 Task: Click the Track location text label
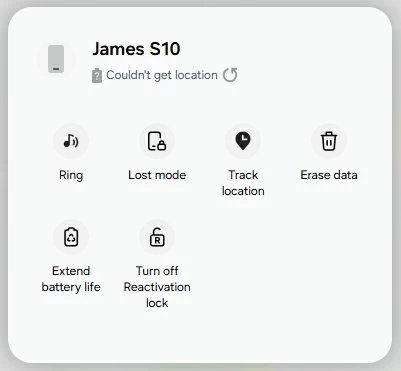(243, 183)
